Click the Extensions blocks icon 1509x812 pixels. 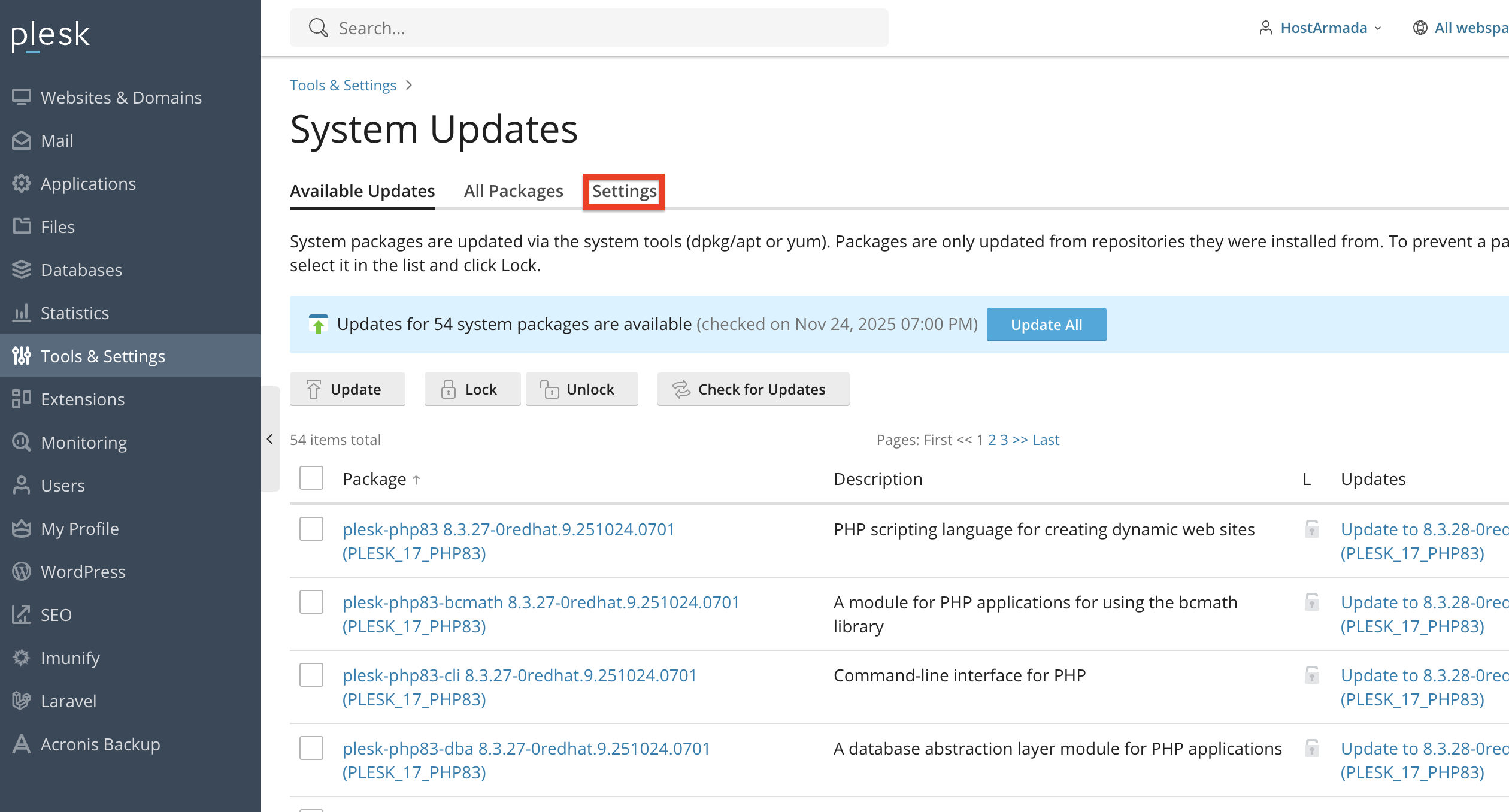(x=22, y=399)
